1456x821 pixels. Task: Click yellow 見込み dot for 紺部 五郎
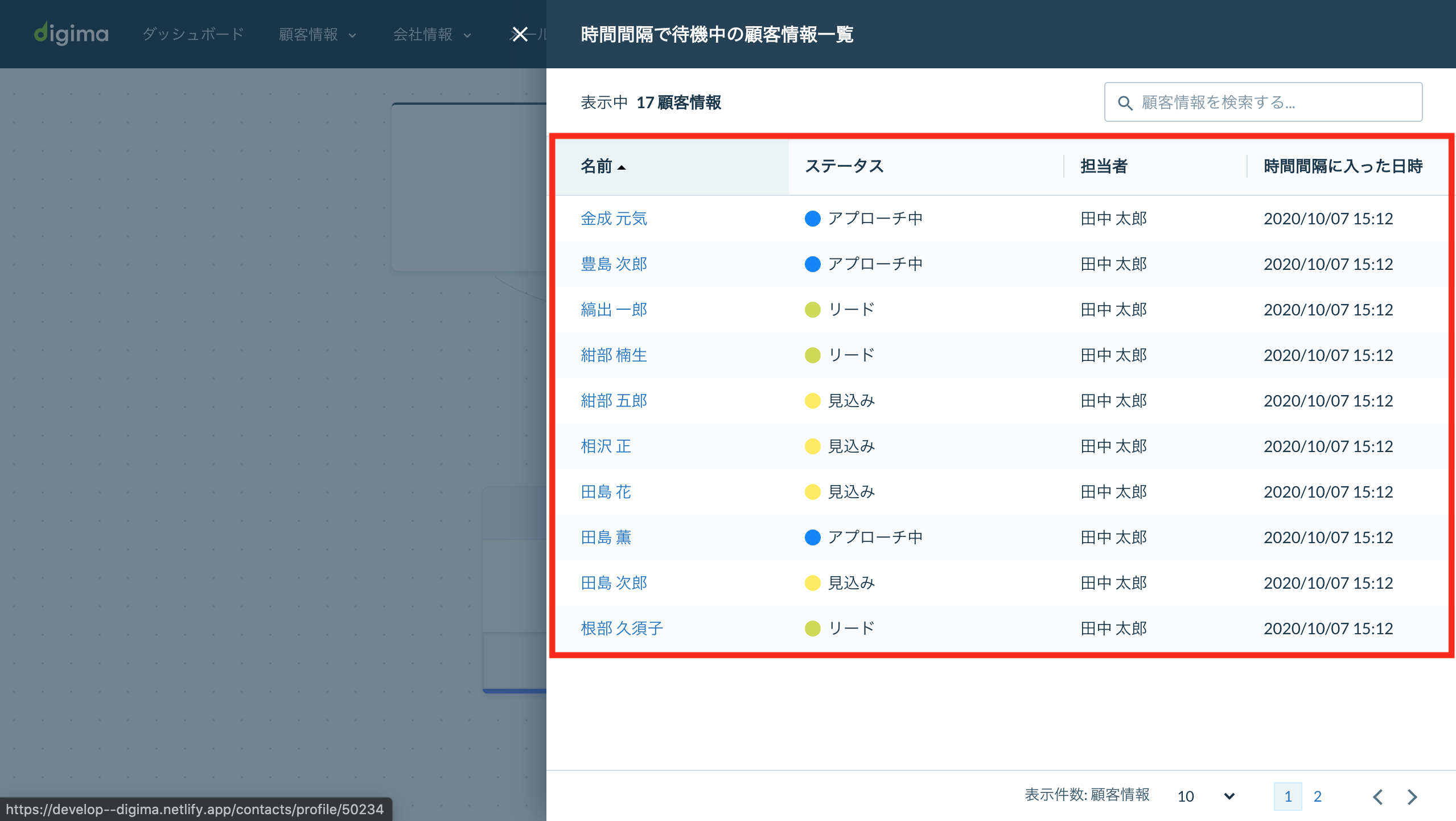[812, 401]
